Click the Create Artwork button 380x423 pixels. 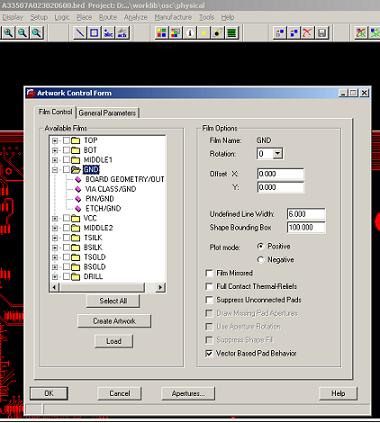[114, 321]
